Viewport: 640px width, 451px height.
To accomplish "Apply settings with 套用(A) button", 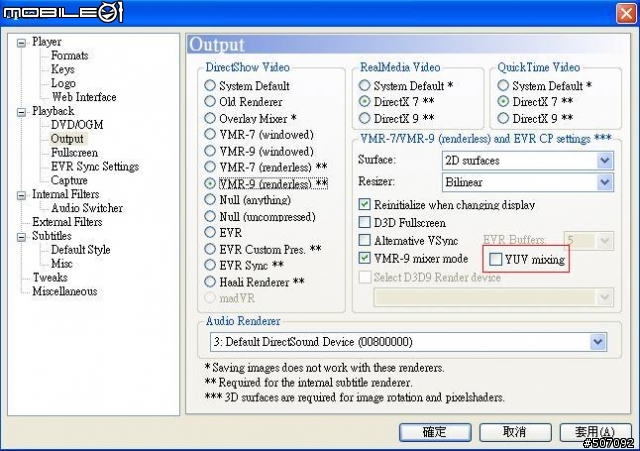I will pos(595,432).
